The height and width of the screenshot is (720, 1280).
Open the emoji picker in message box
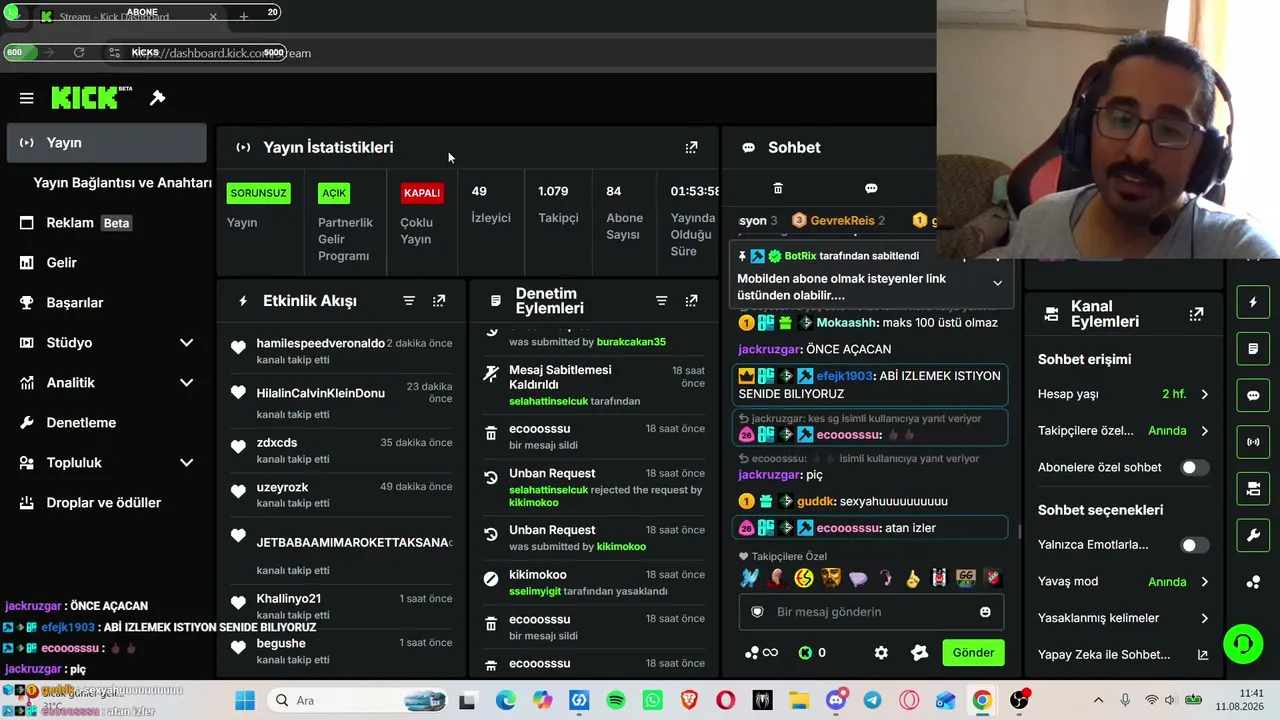pyautogui.click(x=985, y=612)
